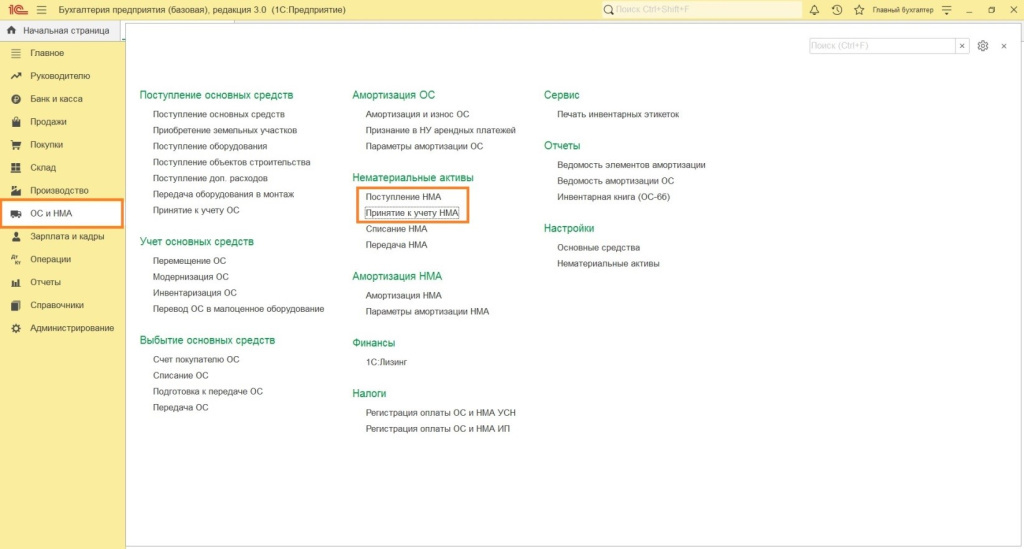Open history clock icon

[837, 10]
